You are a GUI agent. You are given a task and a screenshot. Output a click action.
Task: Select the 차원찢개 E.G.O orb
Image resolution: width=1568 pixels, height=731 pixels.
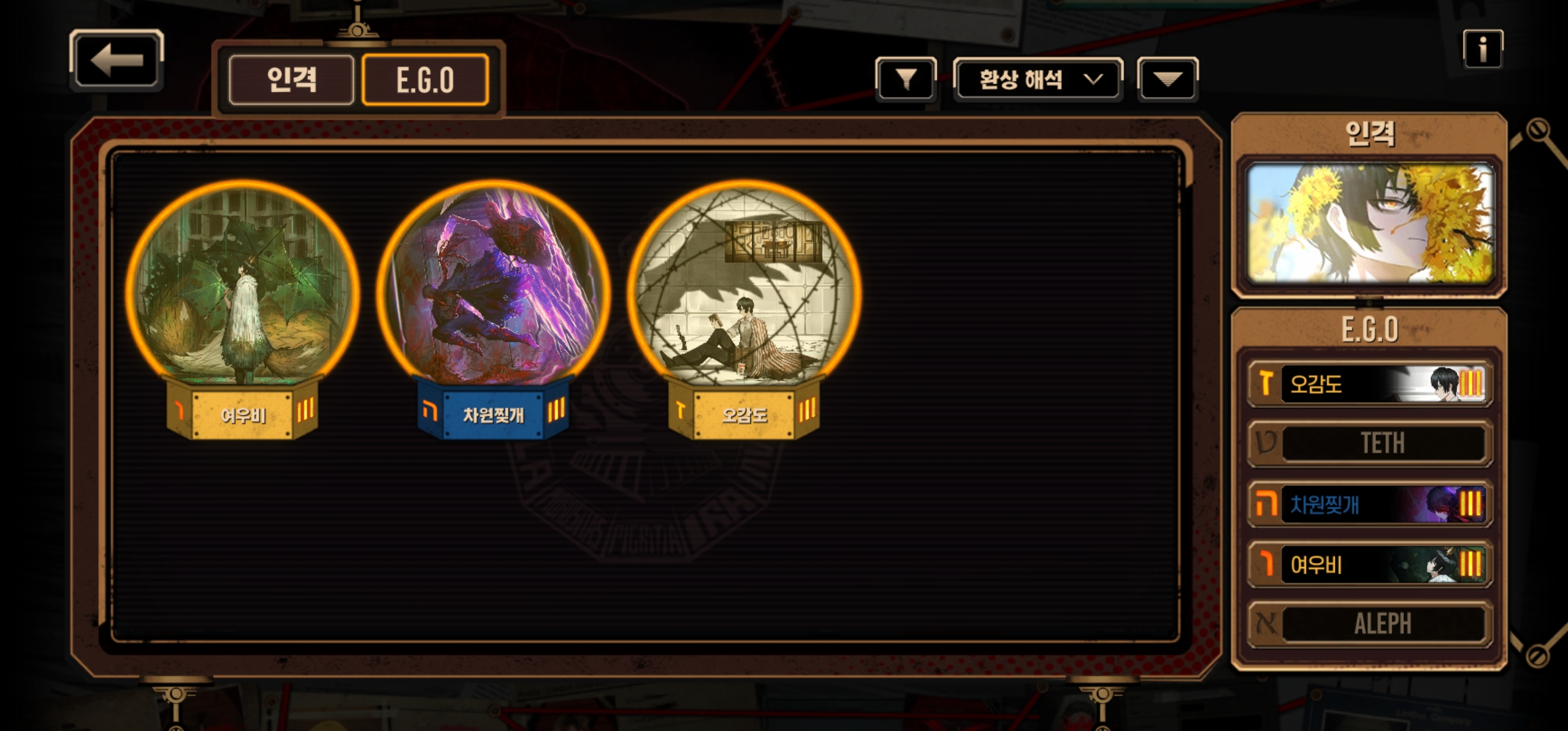[494, 288]
